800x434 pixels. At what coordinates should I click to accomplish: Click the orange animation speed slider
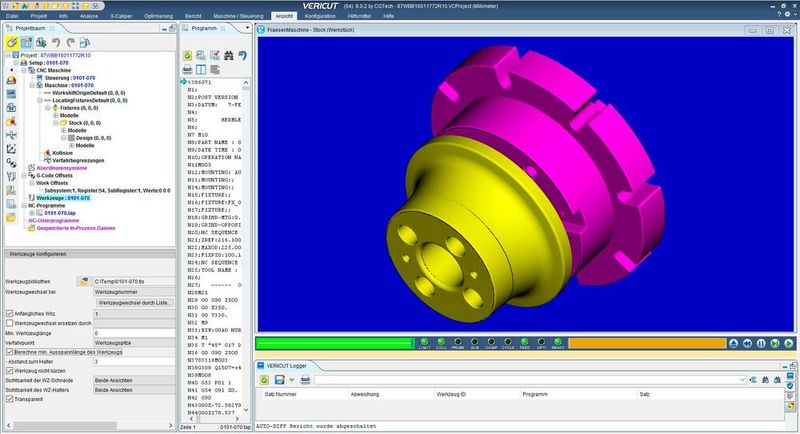coord(647,343)
